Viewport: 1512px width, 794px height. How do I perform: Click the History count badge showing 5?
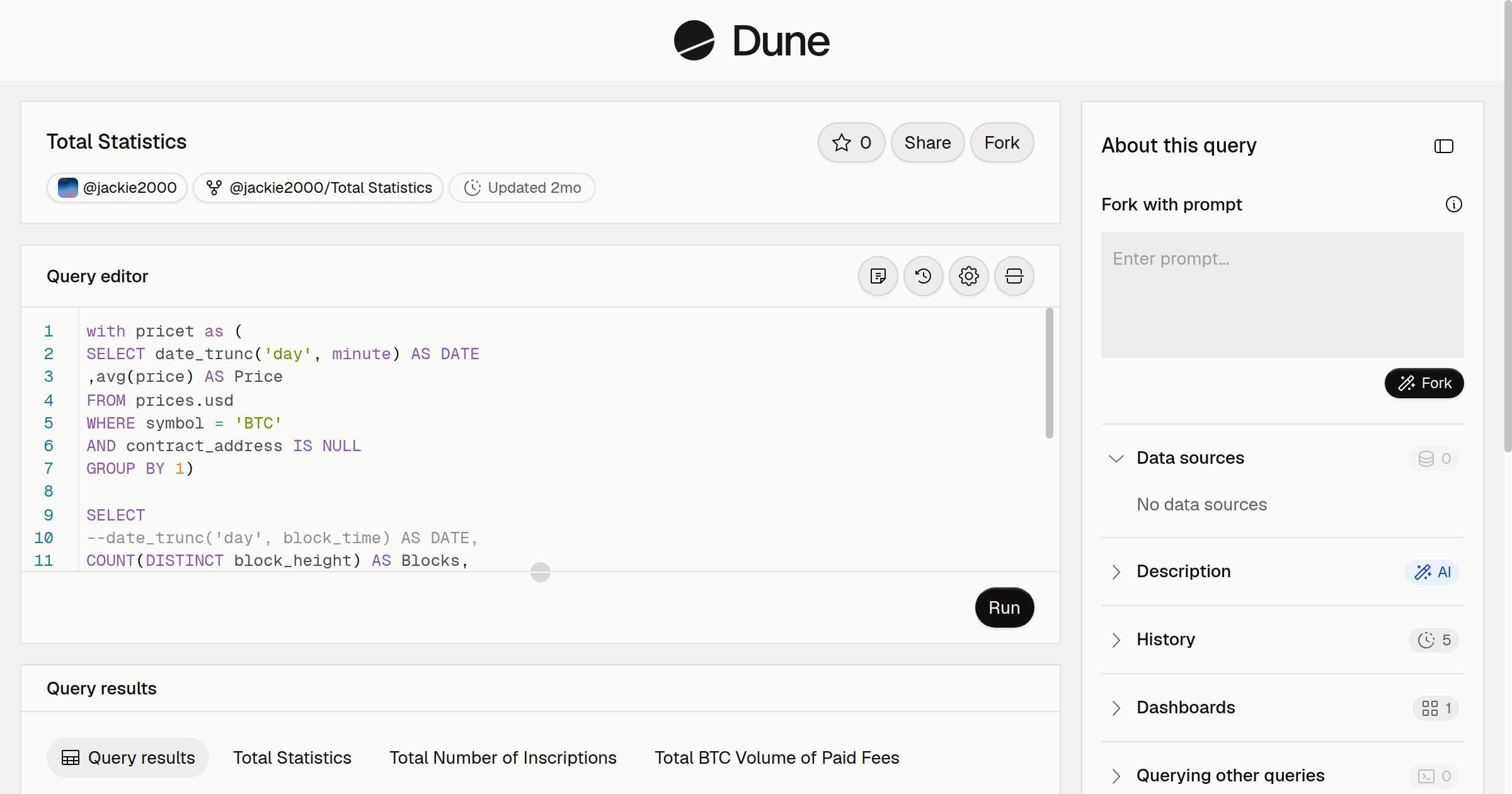pyautogui.click(x=1433, y=640)
